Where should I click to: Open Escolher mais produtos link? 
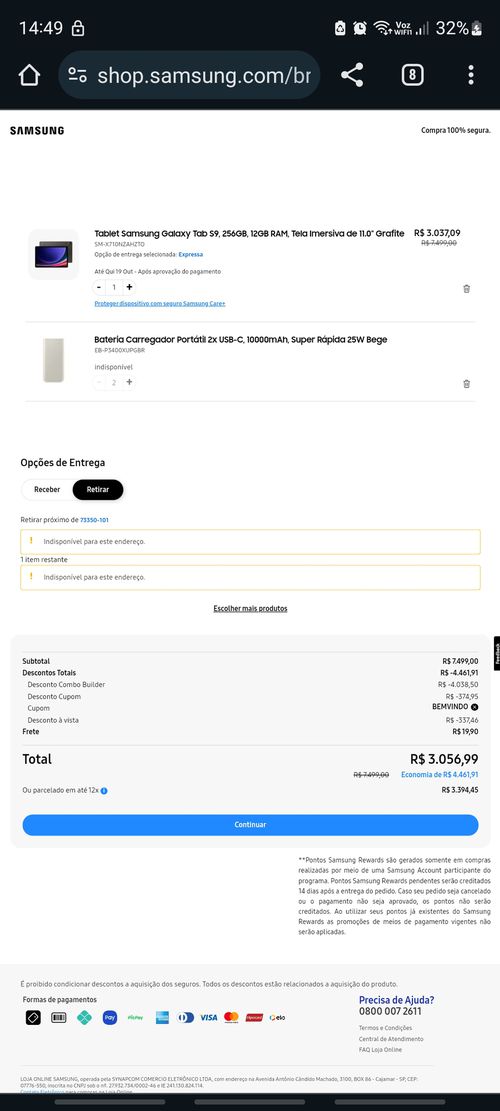[250, 609]
